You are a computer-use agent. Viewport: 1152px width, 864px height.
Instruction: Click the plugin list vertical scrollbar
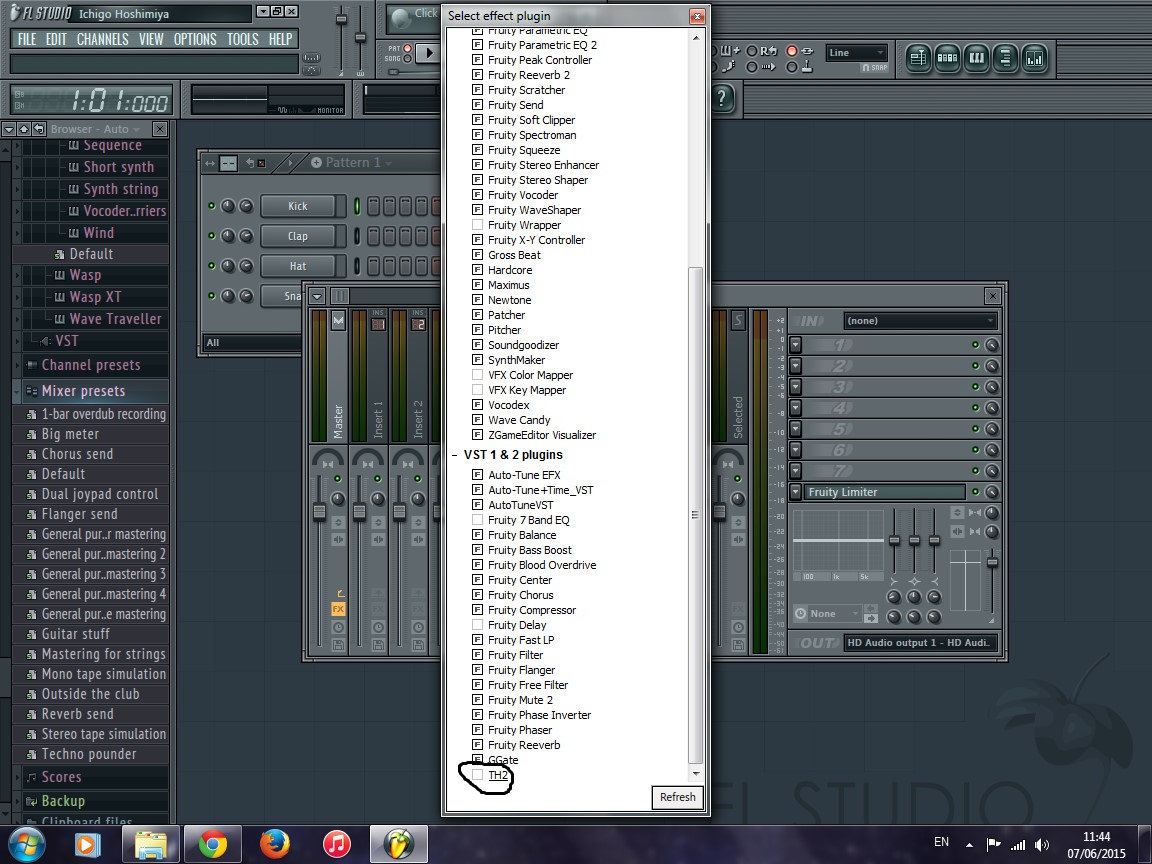[x=695, y=514]
